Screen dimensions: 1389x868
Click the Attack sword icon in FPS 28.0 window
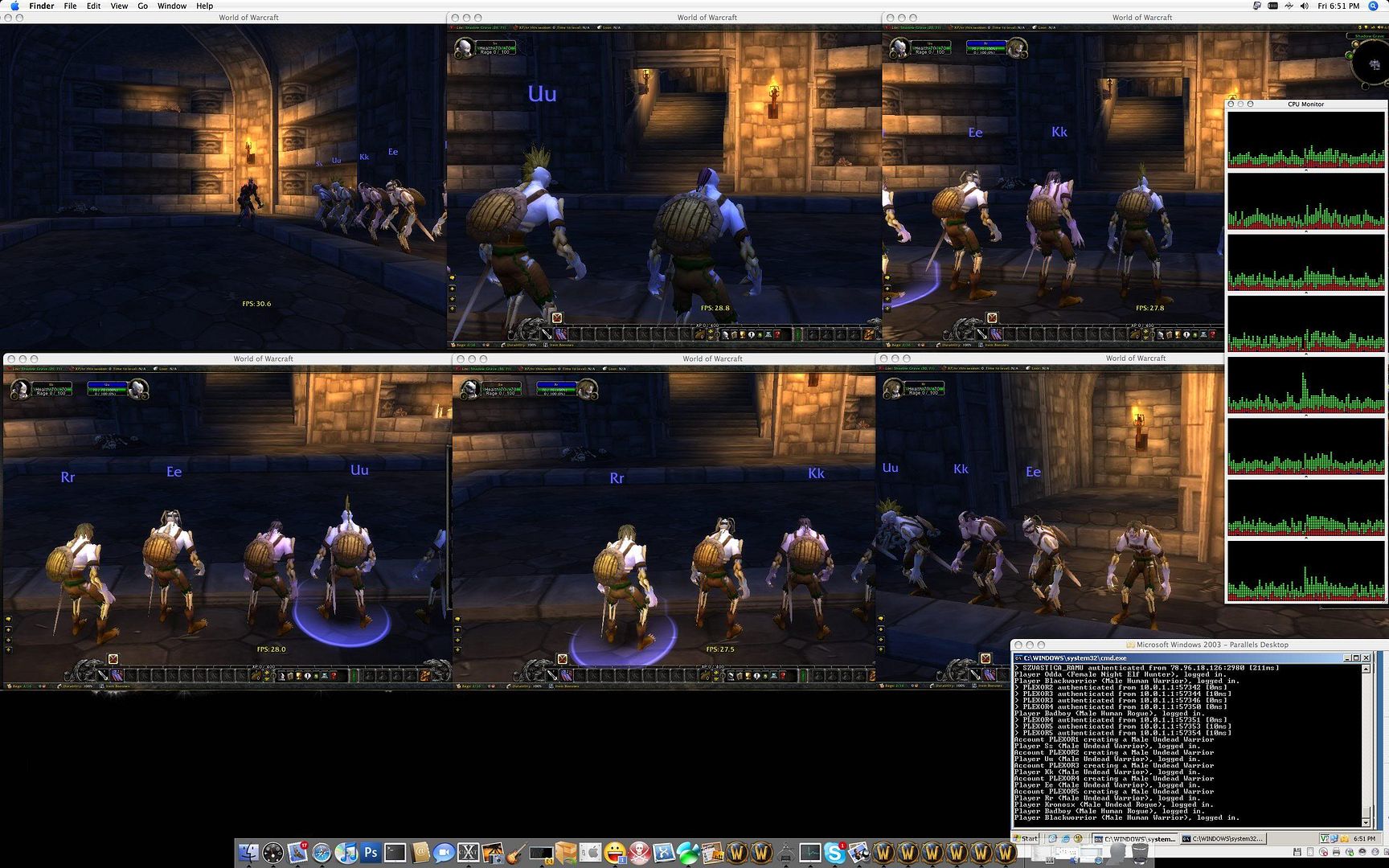pyautogui.click(x=103, y=675)
